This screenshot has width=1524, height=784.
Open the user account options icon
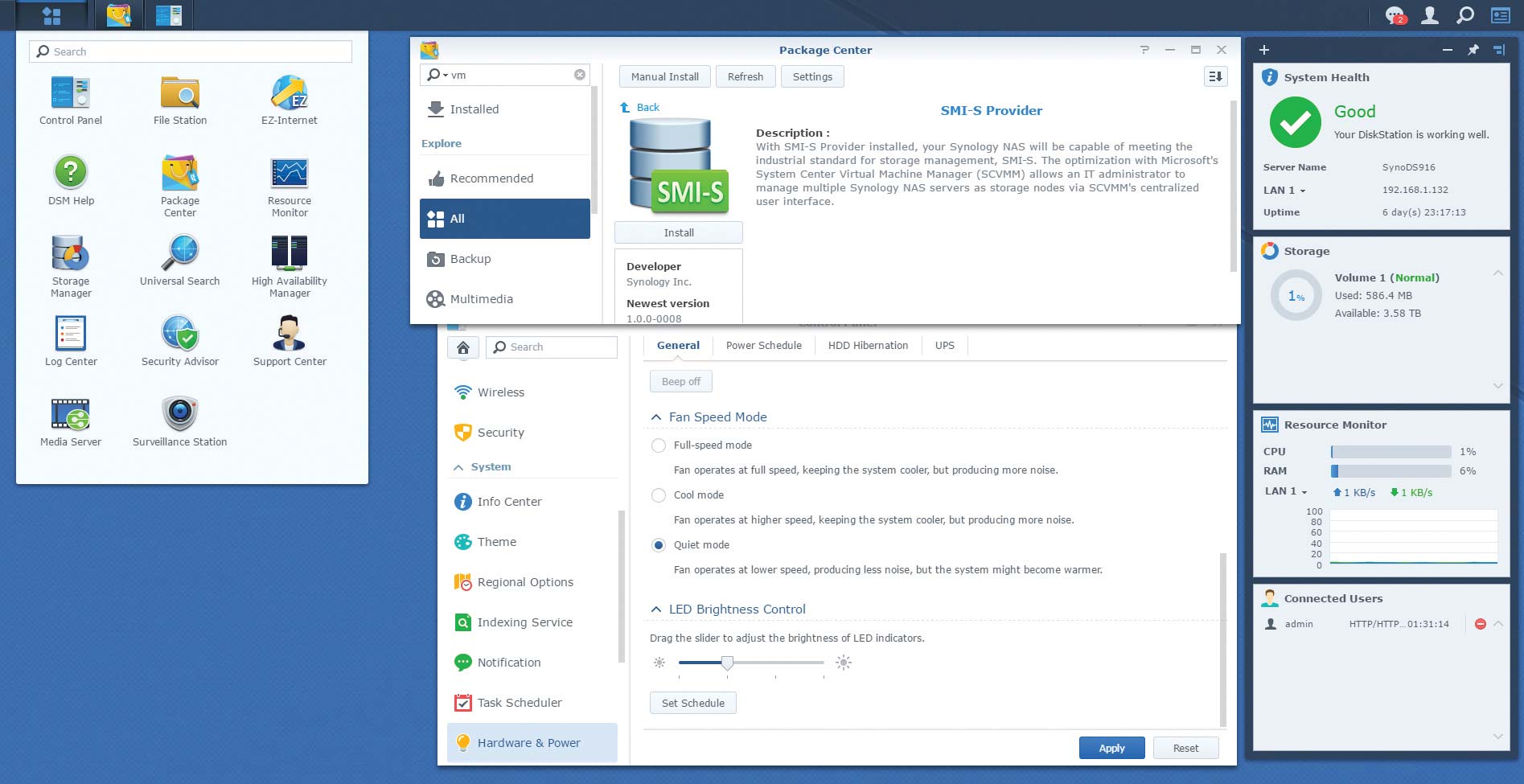(x=1430, y=15)
